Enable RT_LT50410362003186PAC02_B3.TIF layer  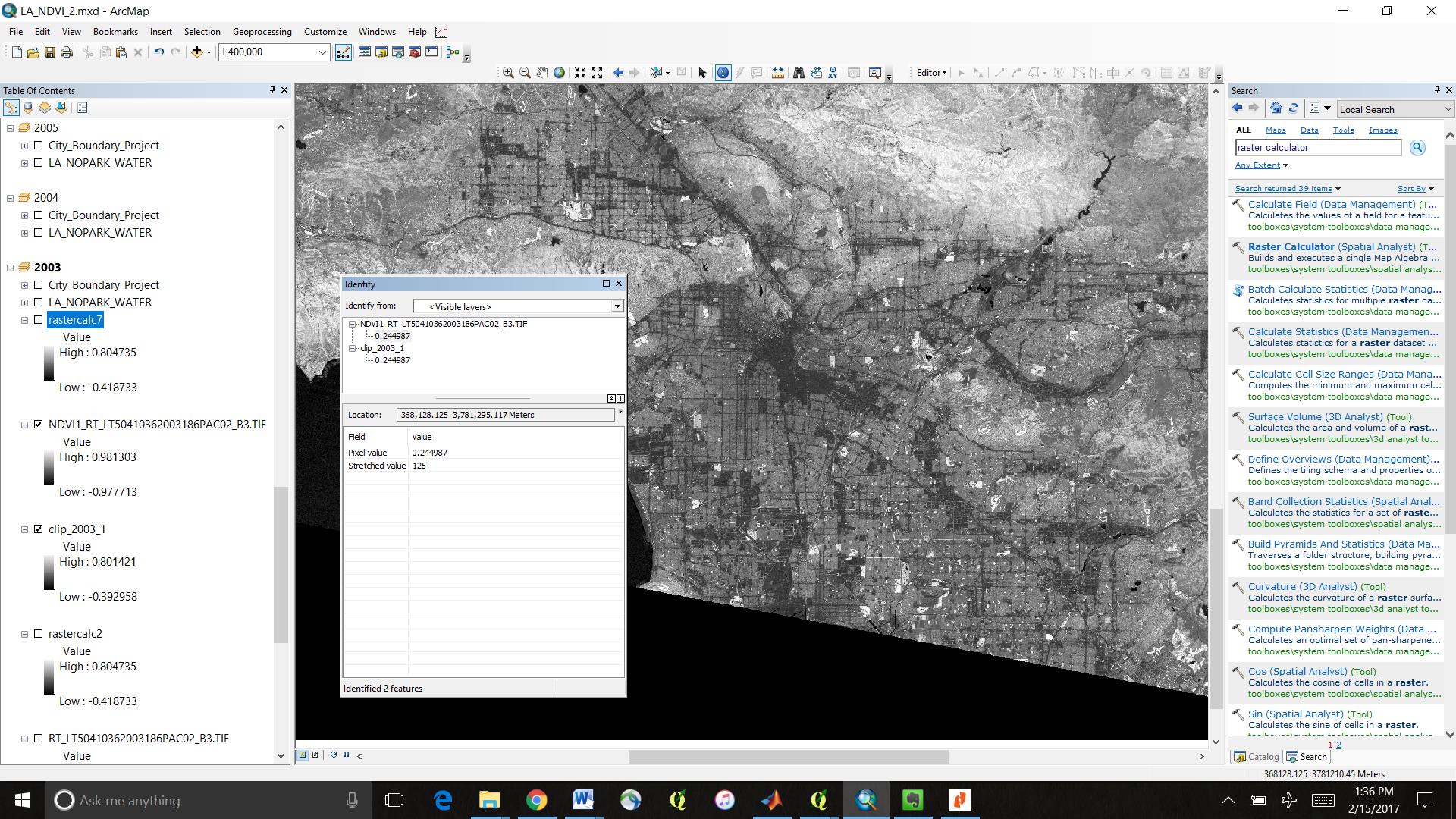click(38, 739)
